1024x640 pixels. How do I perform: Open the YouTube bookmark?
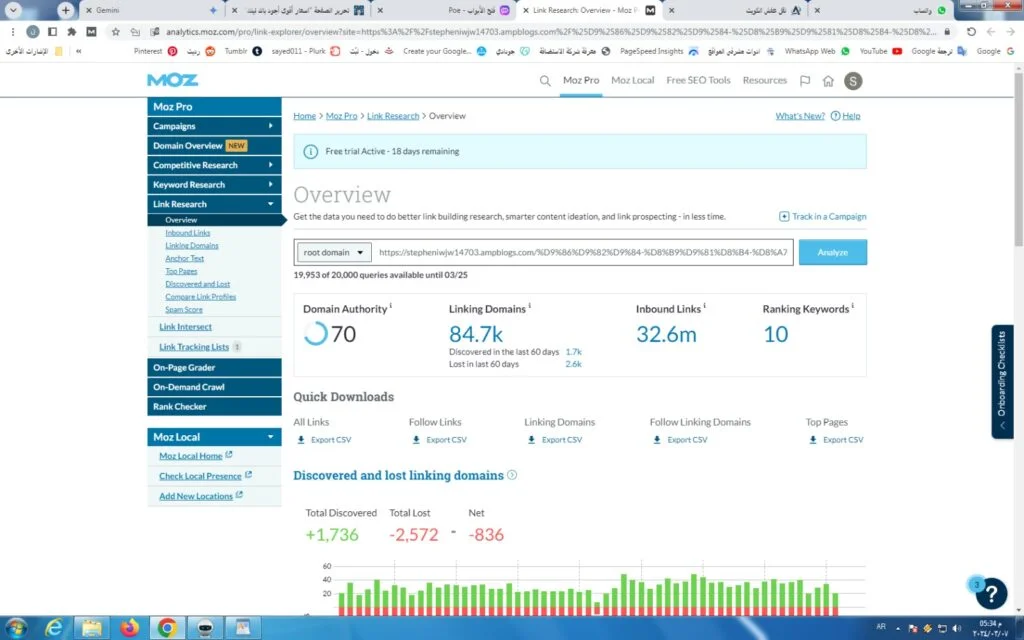[880, 51]
